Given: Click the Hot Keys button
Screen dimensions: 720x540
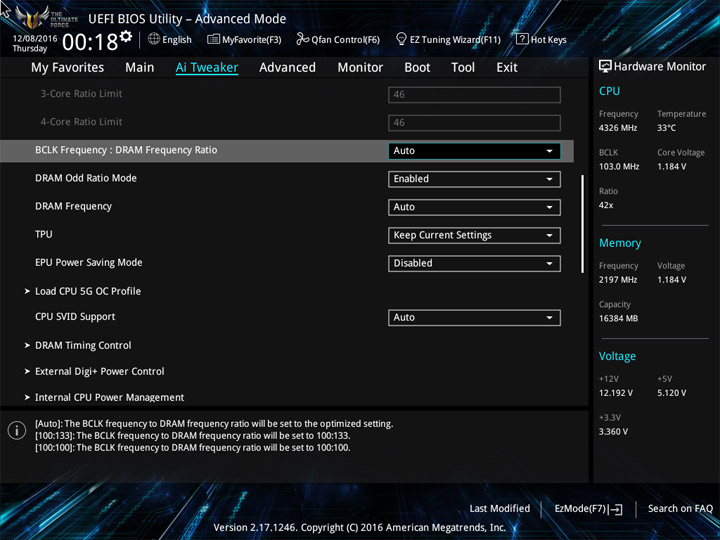Looking at the screenshot, I should (x=541, y=39).
